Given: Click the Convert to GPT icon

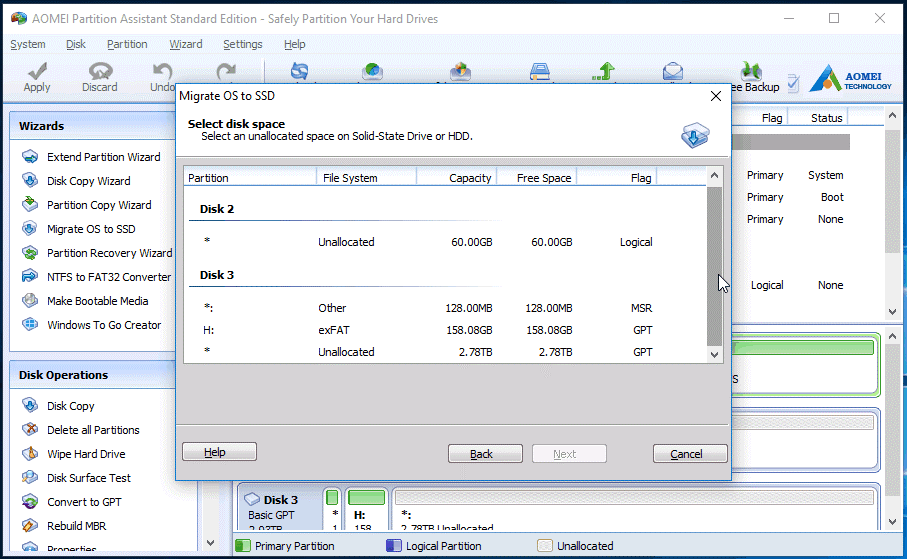Looking at the screenshot, I should click(30, 502).
